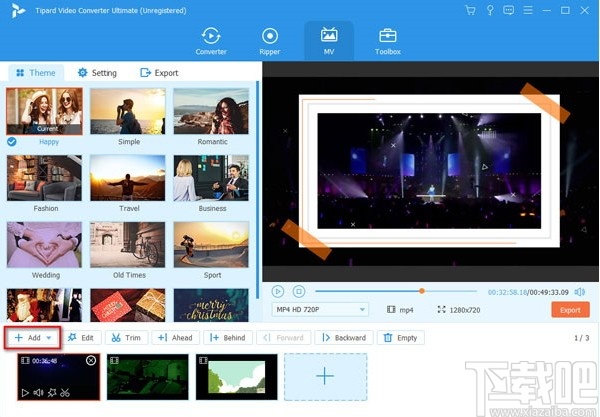Choose the merry christmas text theme
Image resolution: width=600 pixels, height=417 pixels.
click(x=211, y=305)
